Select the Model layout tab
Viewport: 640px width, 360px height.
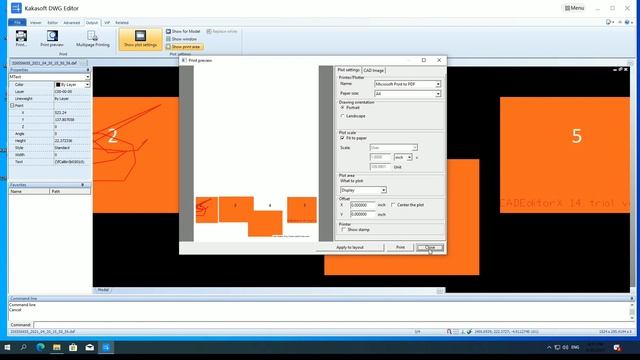point(103,290)
